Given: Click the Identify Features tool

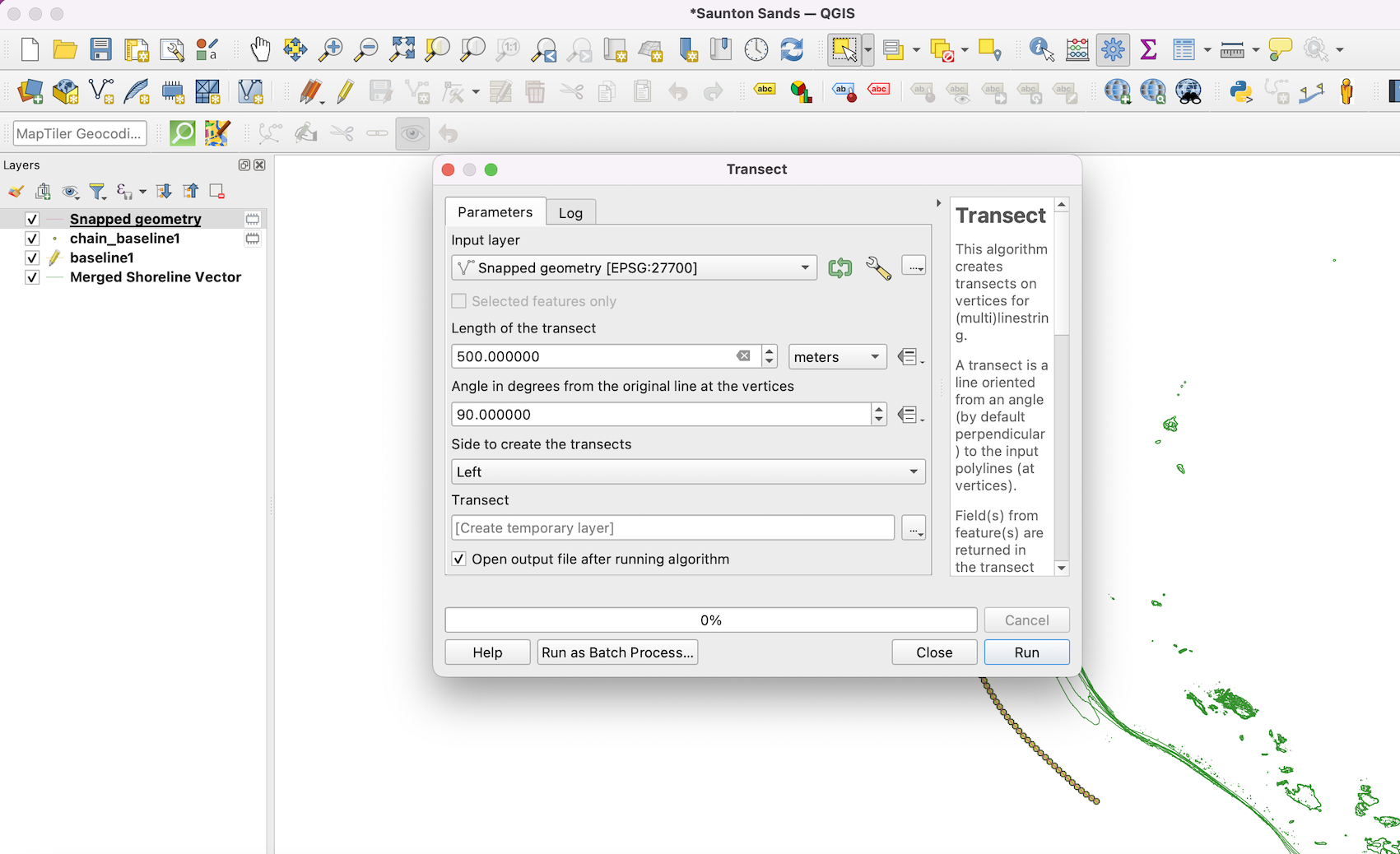Looking at the screenshot, I should [x=1041, y=49].
